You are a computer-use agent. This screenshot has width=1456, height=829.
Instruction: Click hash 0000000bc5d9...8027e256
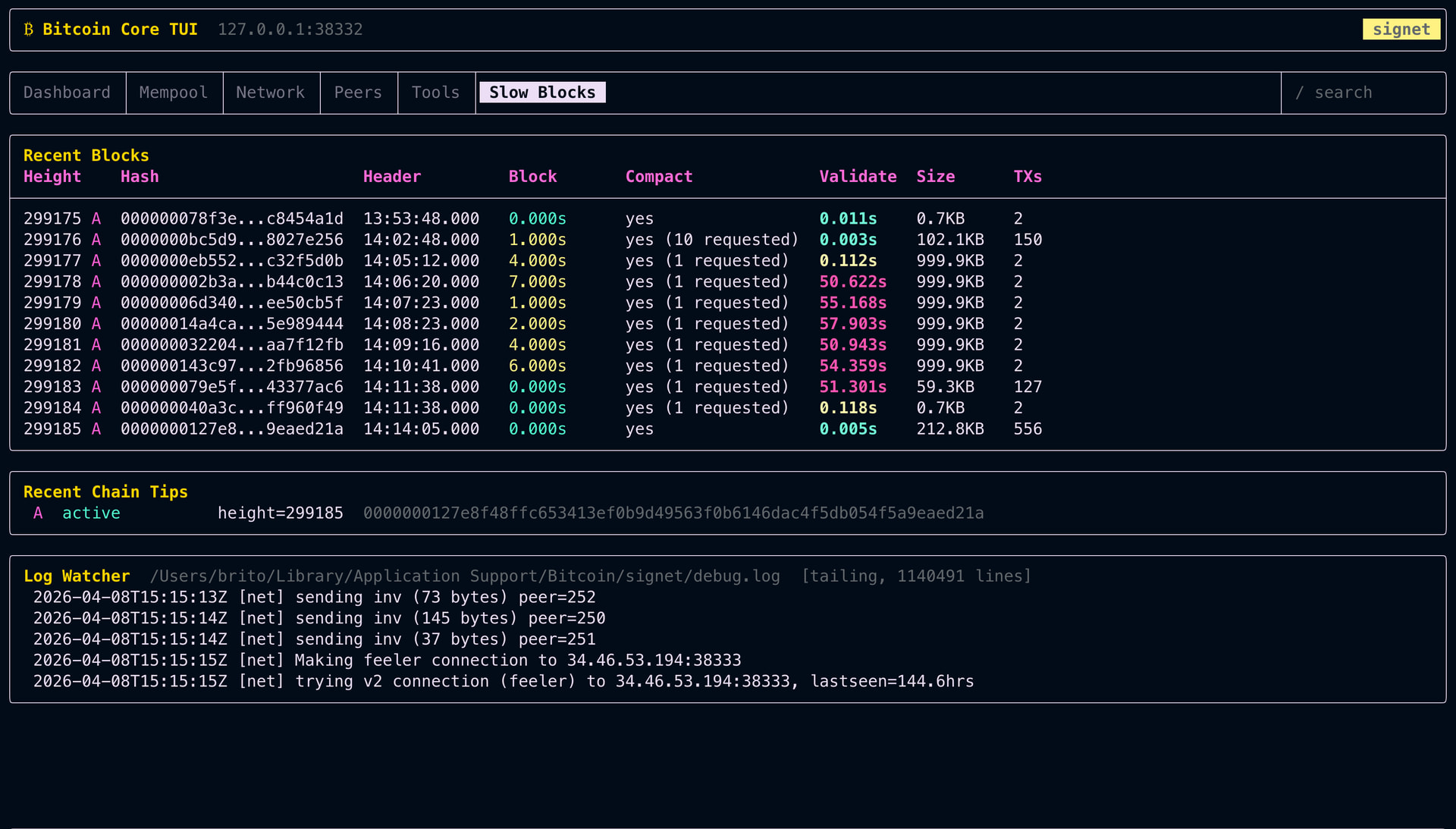(231, 240)
